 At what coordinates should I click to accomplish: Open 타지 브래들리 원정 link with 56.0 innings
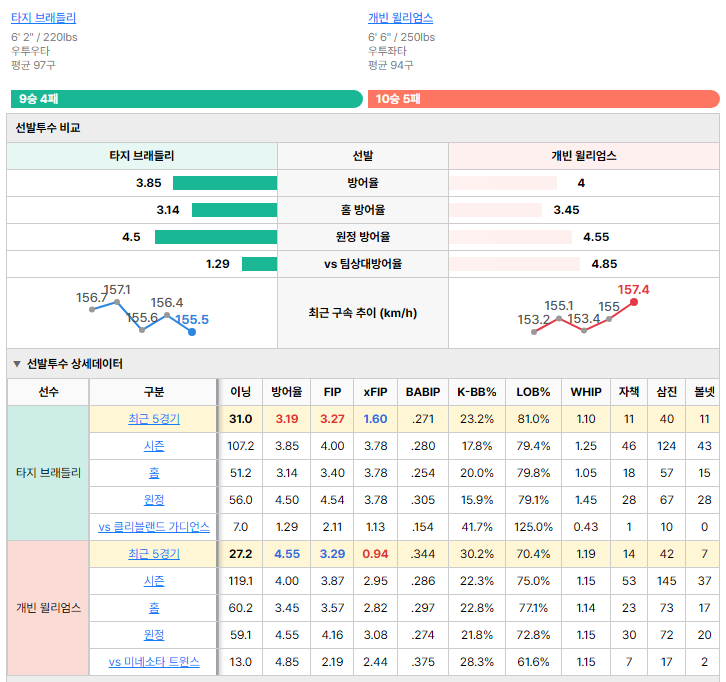(154, 500)
